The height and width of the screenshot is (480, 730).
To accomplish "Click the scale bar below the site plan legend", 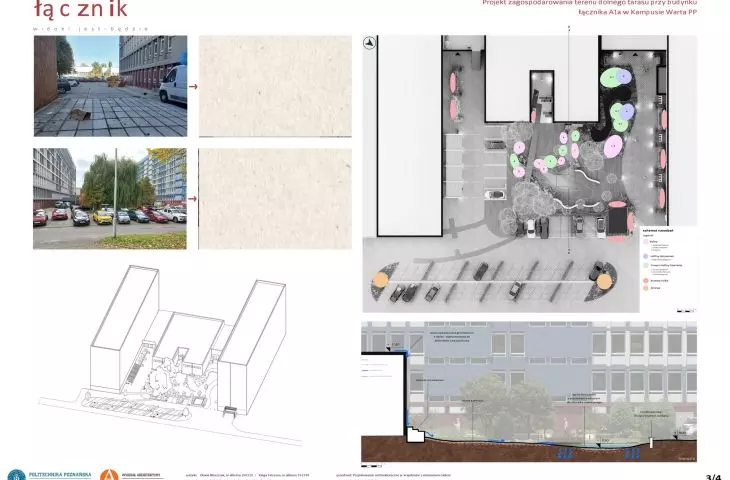I will click(x=685, y=310).
